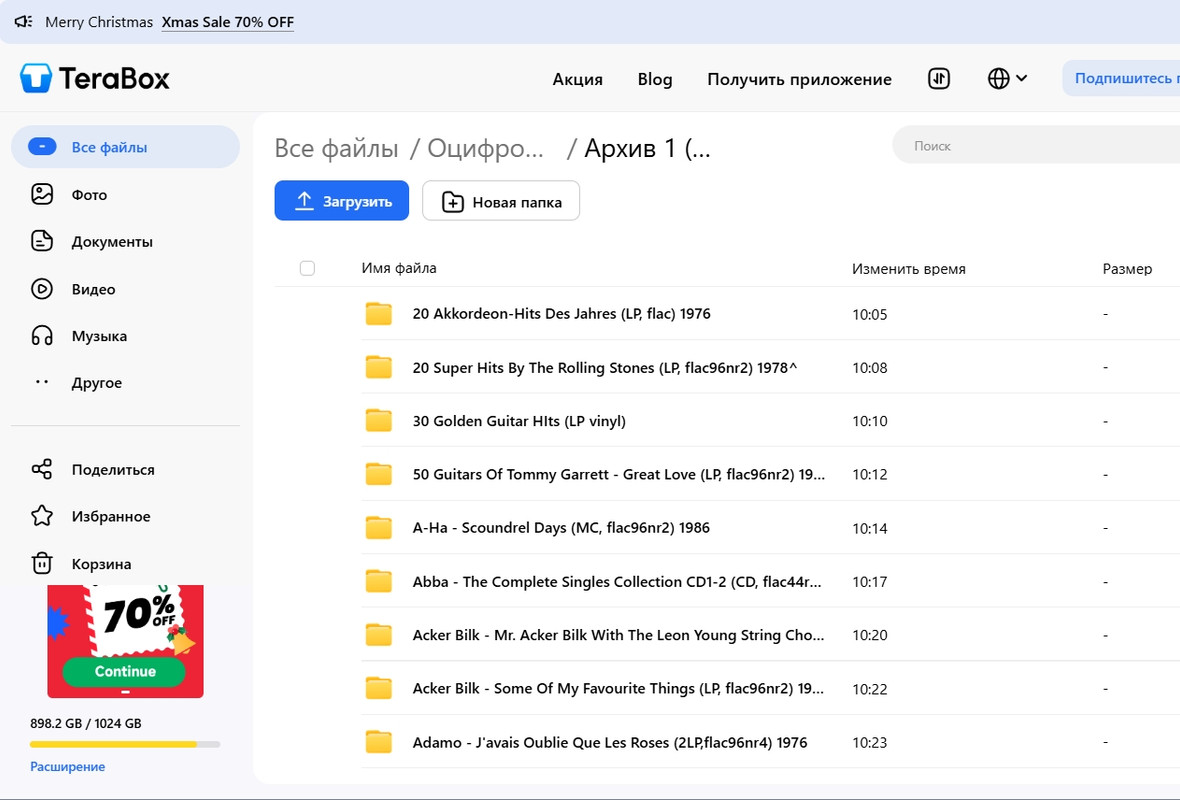Viewport: 1180px width, 800px height.
Task: Click the Избранное star icon
Action: [42, 516]
